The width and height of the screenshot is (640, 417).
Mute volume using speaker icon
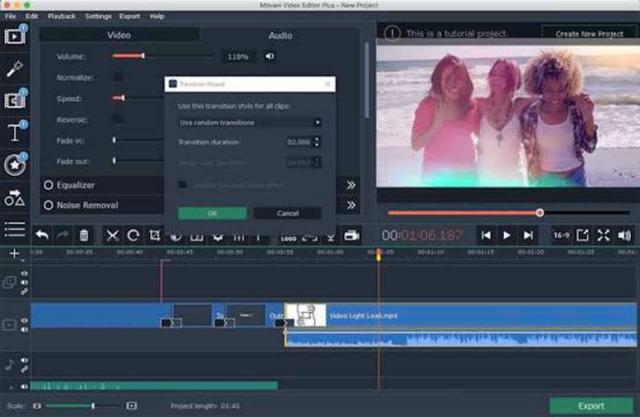click(x=270, y=56)
